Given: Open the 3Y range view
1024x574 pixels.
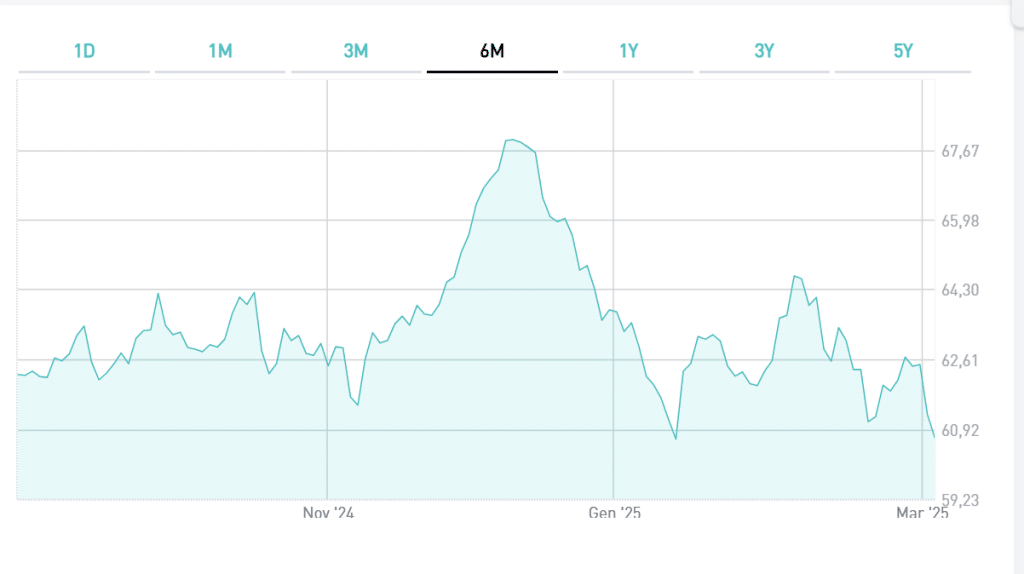Looking at the screenshot, I should (x=764, y=51).
